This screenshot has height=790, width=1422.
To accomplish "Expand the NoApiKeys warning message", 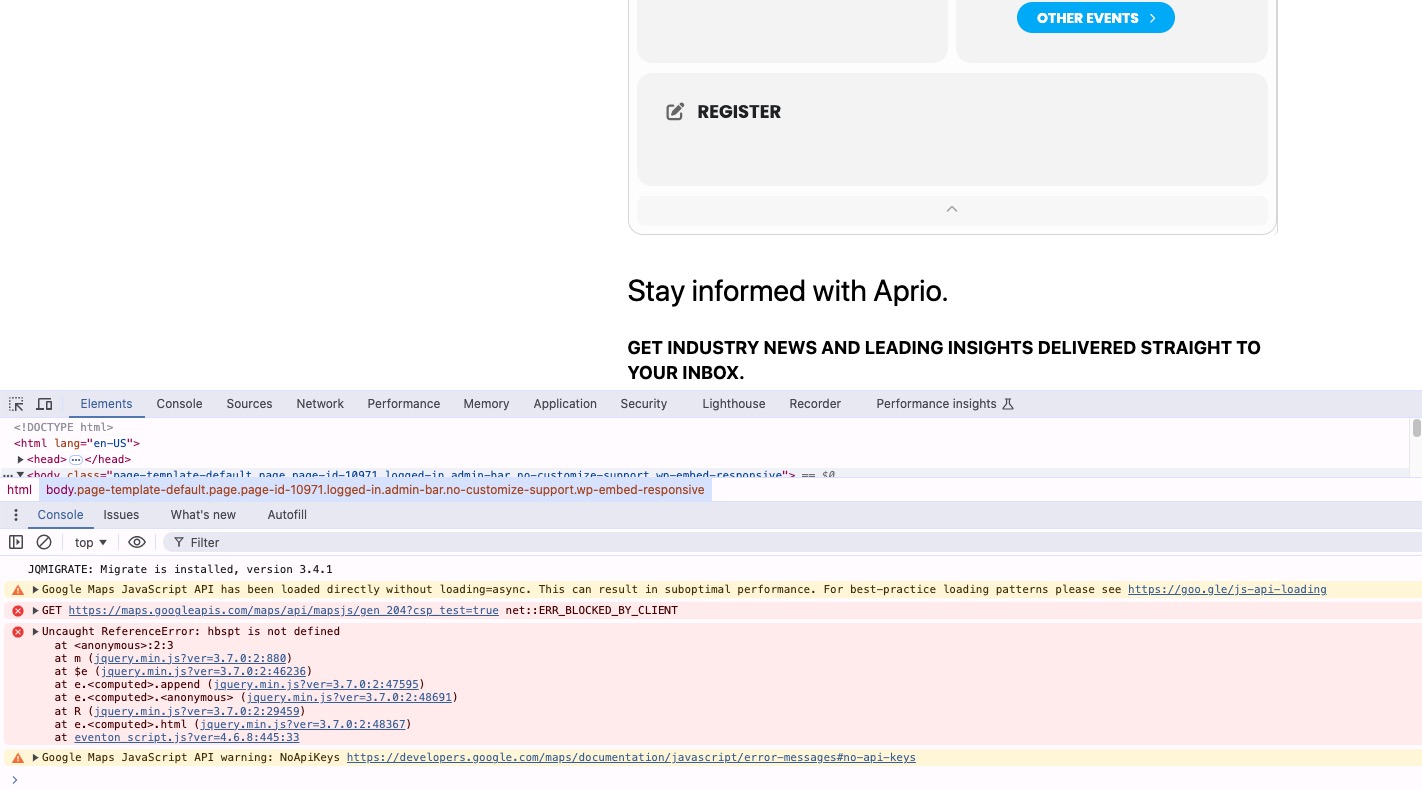I will pyautogui.click(x=36, y=758).
